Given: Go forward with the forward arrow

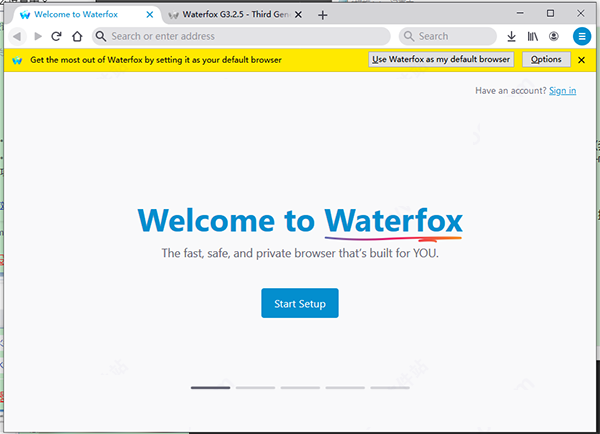Looking at the screenshot, I should pos(38,36).
